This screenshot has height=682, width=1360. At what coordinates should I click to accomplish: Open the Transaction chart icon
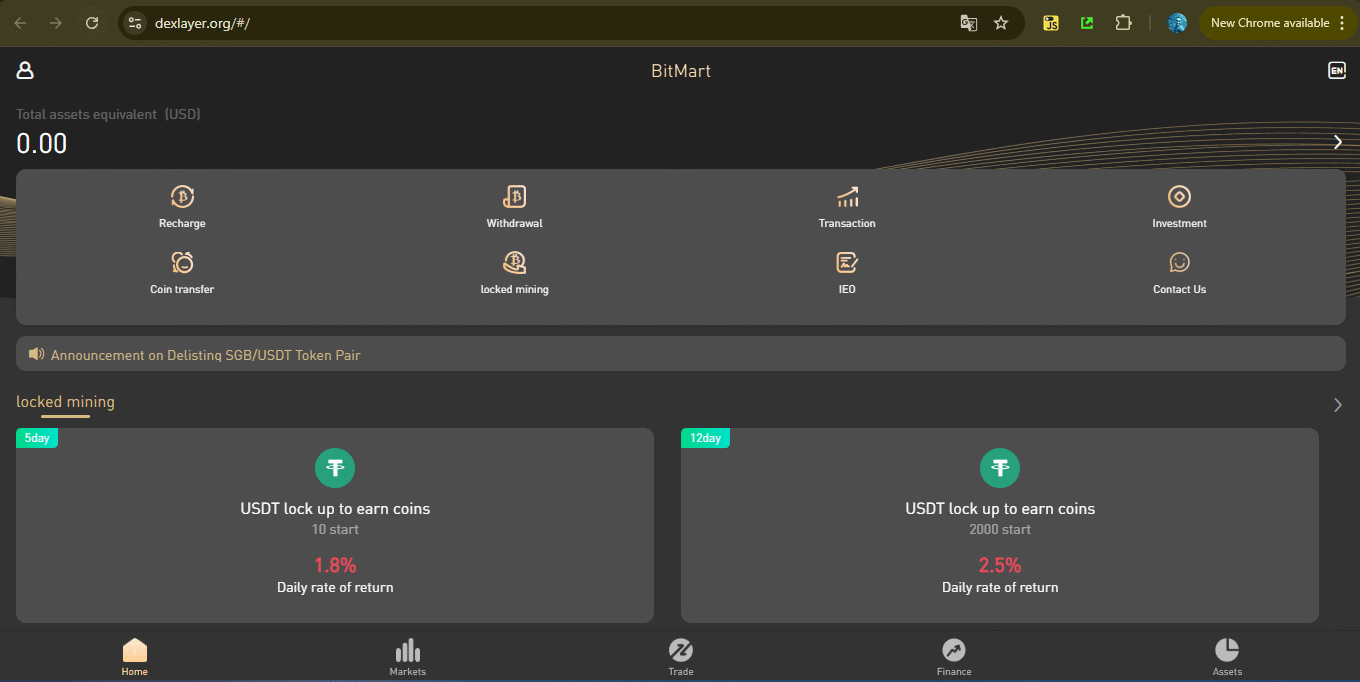click(847, 197)
